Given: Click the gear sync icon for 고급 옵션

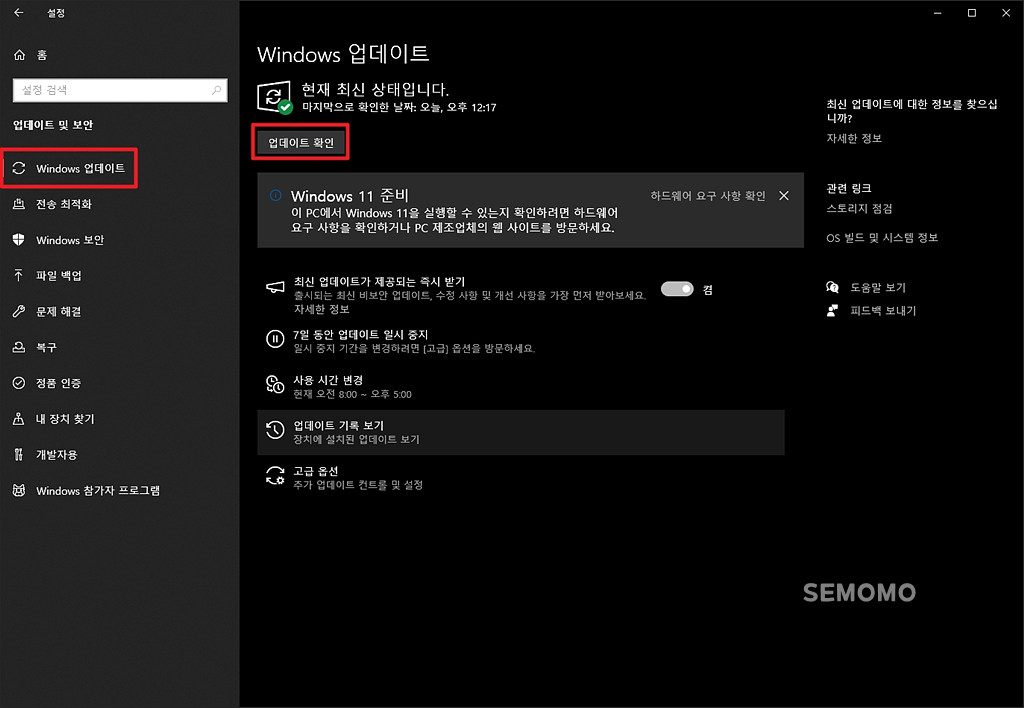Looking at the screenshot, I should click(x=275, y=475).
